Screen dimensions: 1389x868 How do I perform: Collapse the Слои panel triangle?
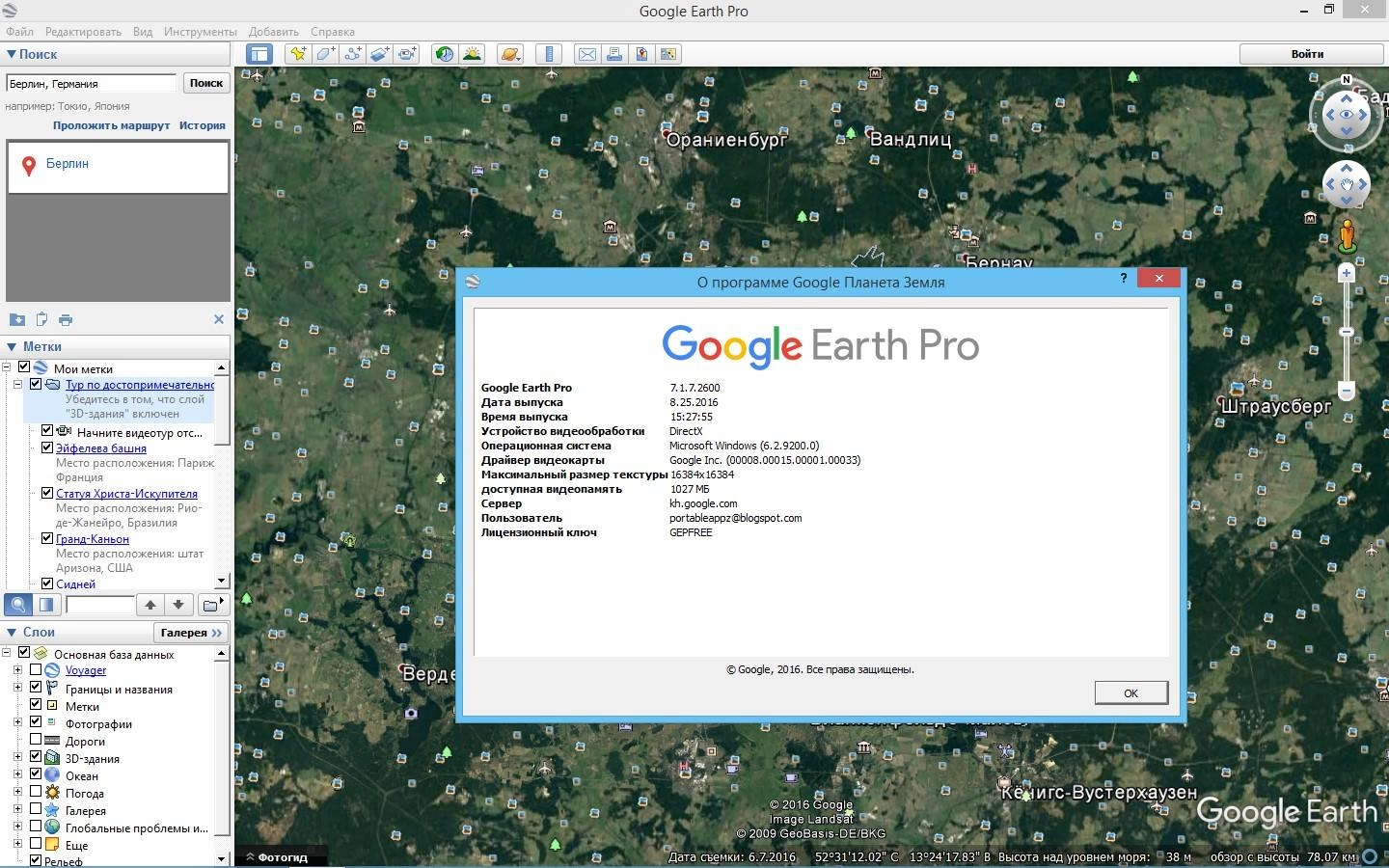(x=12, y=633)
